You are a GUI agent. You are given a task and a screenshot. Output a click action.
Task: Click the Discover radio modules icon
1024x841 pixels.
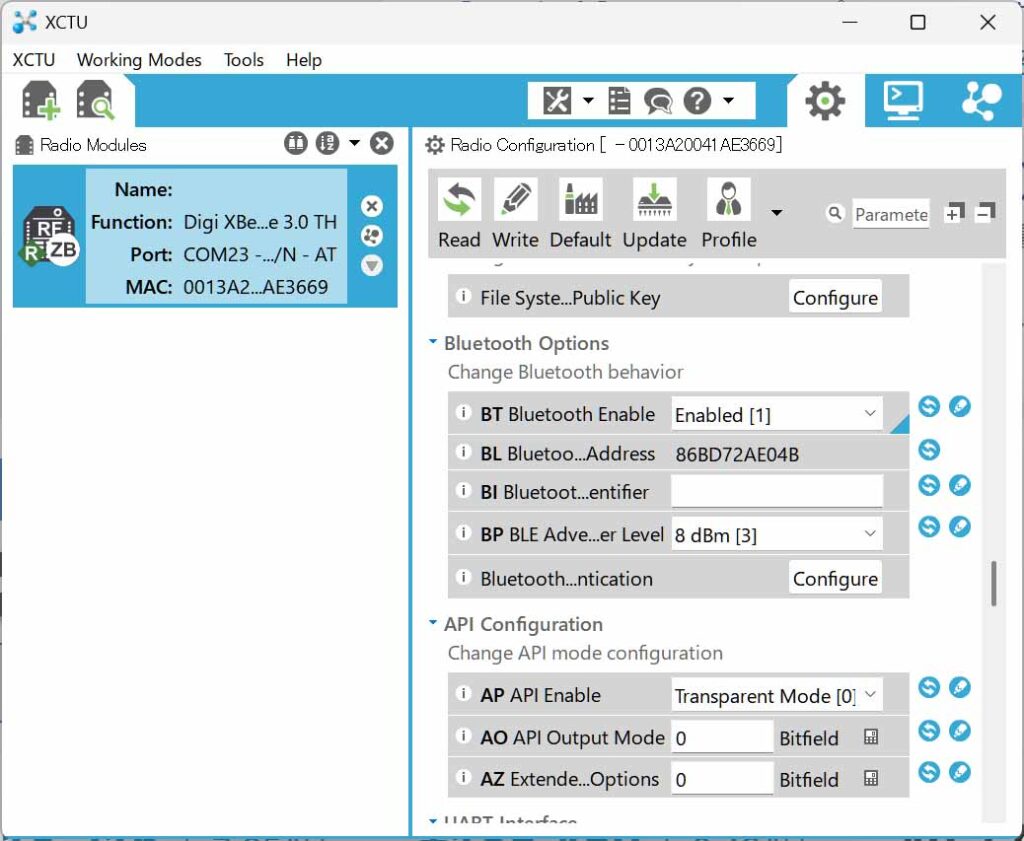(95, 101)
